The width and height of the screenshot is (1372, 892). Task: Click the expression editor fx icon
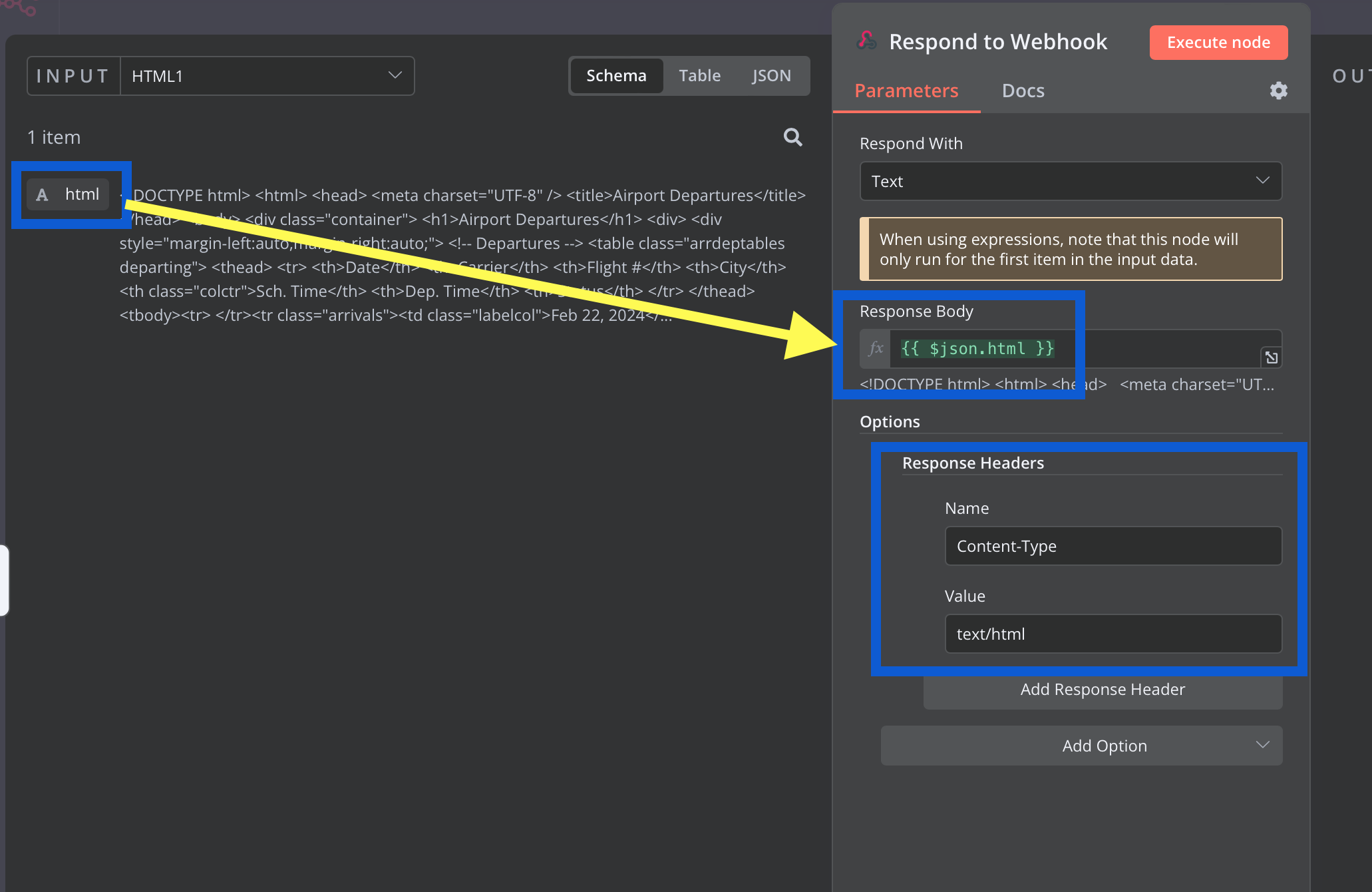pos(873,348)
